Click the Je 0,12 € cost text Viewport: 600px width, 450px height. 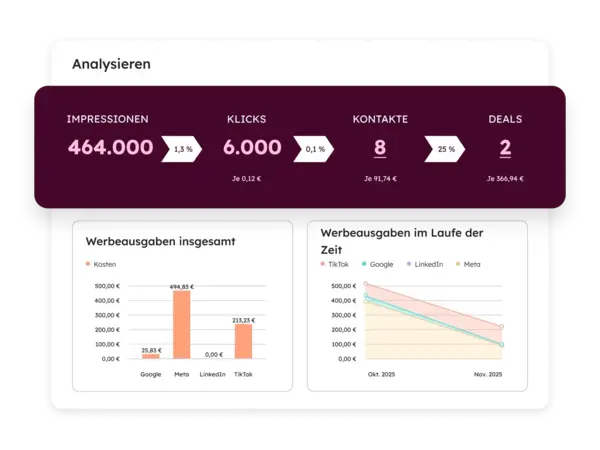(246, 179)
